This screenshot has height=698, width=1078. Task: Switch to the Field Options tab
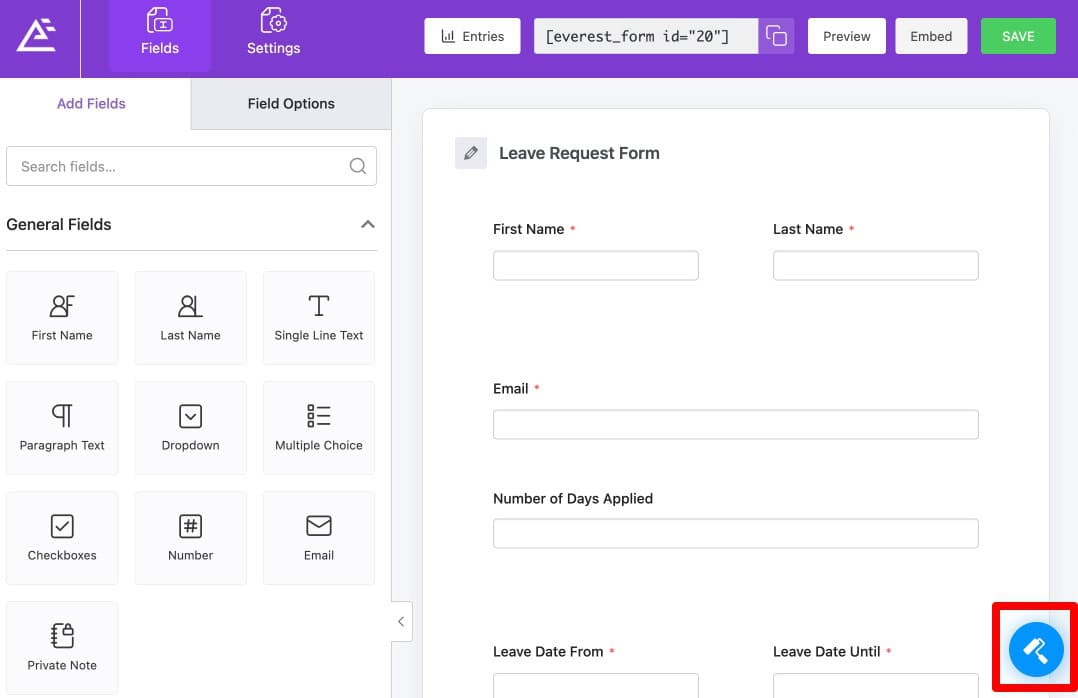click(291, 103)
